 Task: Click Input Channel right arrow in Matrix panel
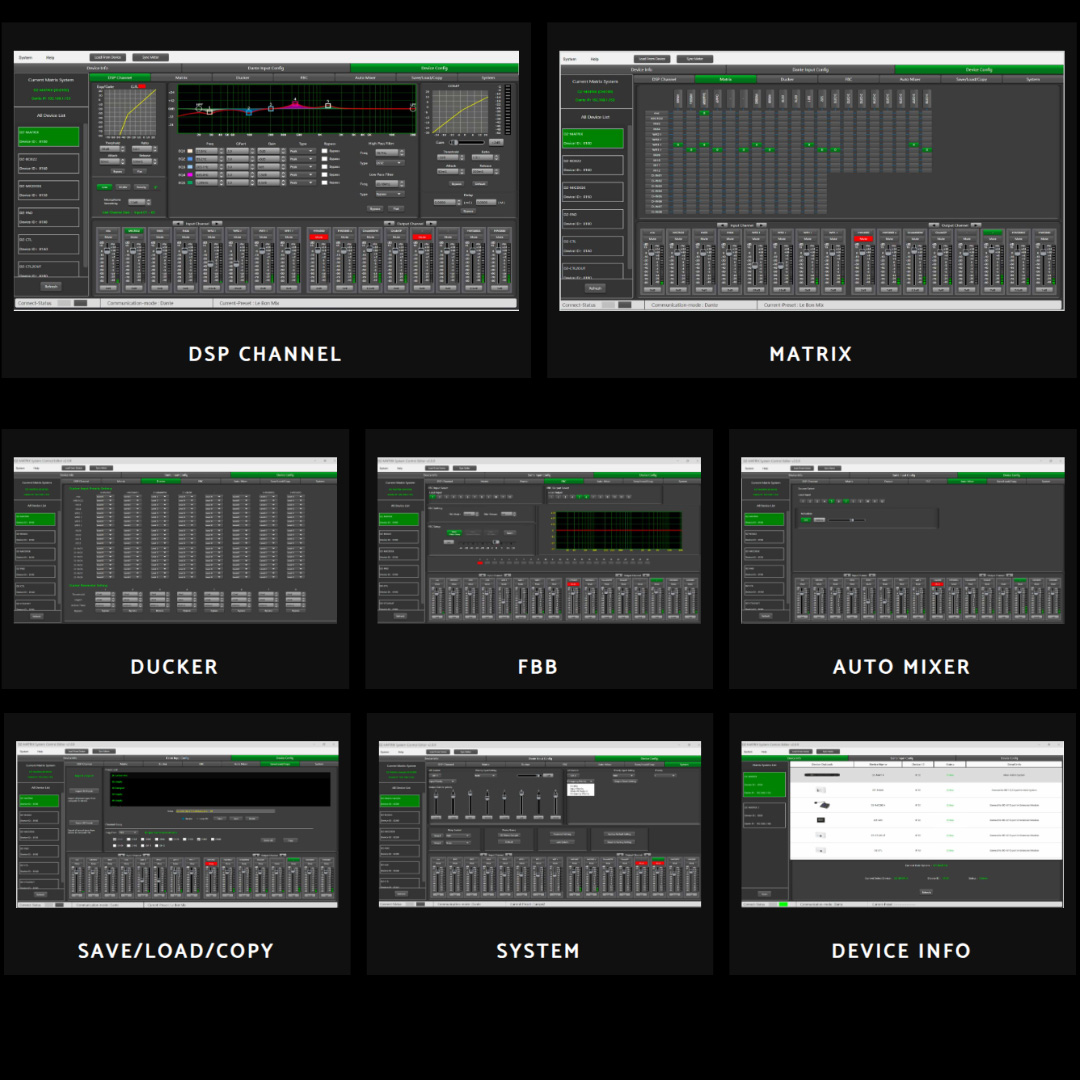pos(762,225)
